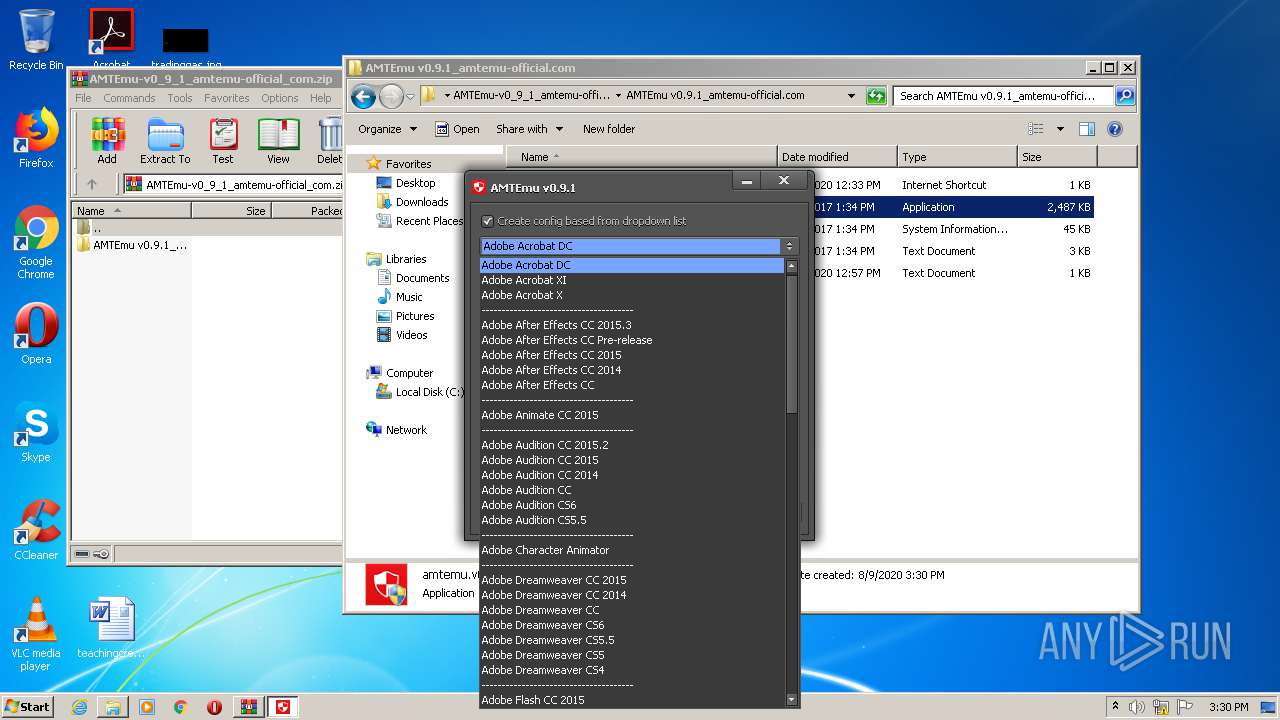Select Network in navigation pane
1280x720 pixels.
tap(397, 430)
